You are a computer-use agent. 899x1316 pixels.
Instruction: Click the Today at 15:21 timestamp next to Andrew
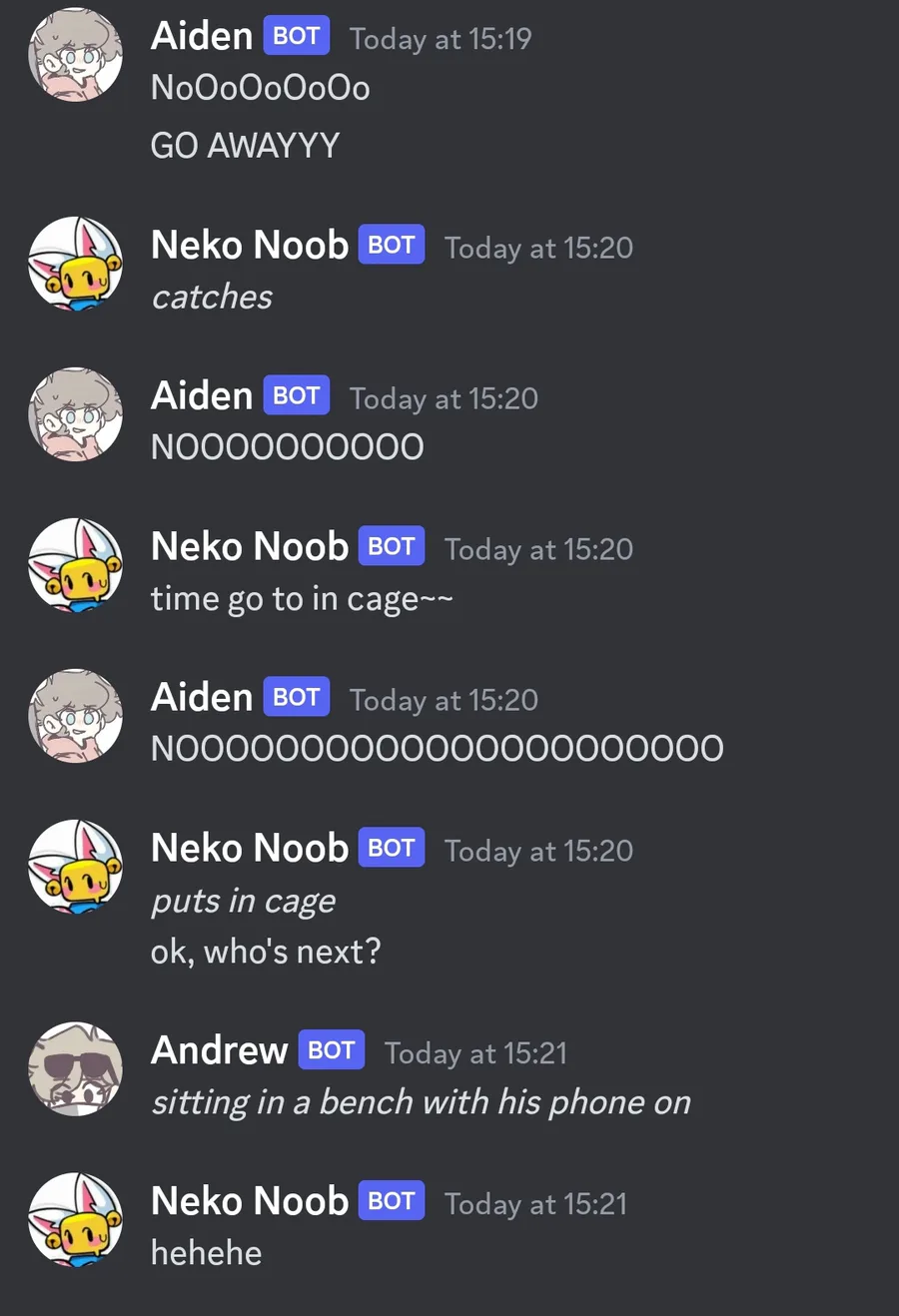click(475, 1053)
